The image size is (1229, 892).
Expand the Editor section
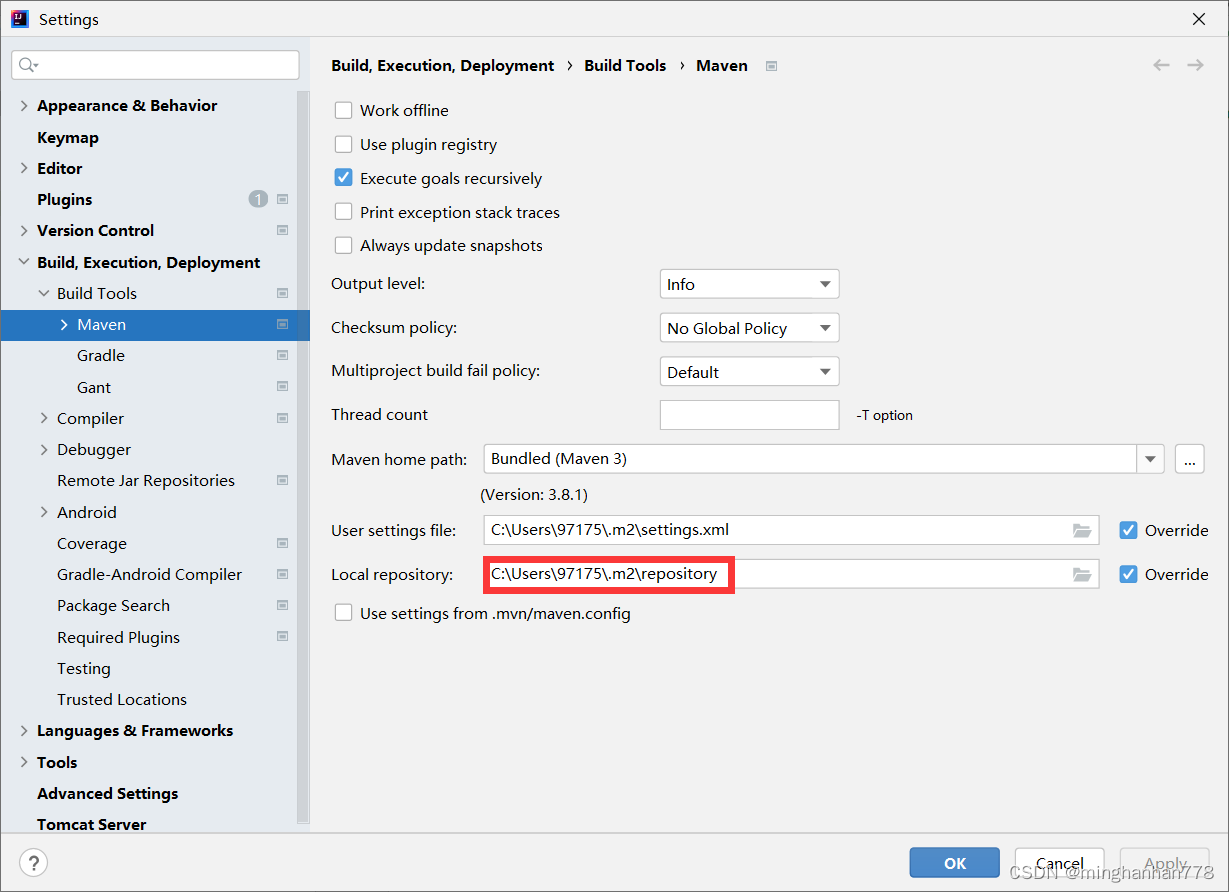point(24,168)
